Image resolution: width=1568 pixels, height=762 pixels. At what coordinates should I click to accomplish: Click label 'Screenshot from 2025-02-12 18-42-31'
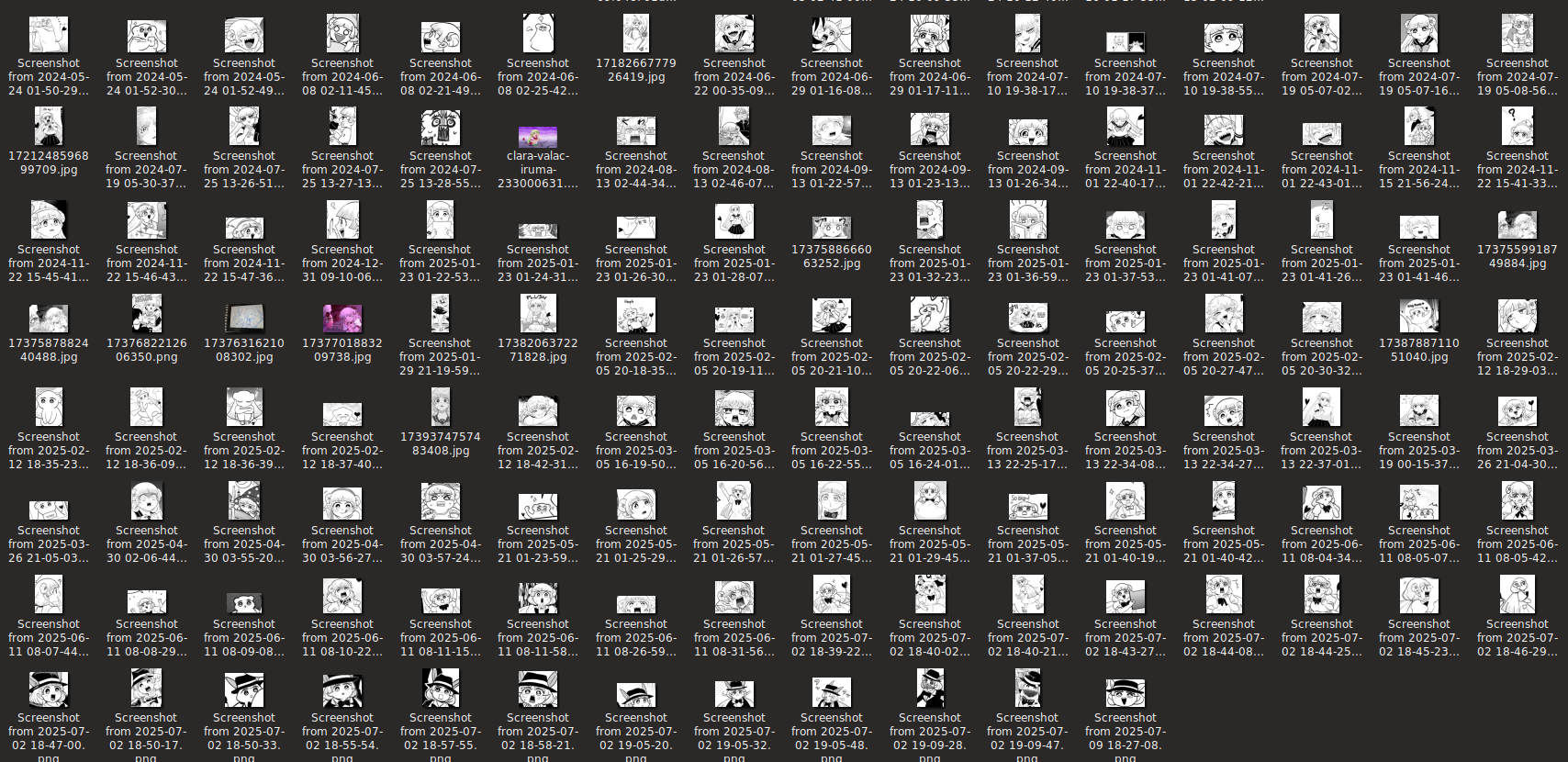pyautogui.click(x=538, y=451)
